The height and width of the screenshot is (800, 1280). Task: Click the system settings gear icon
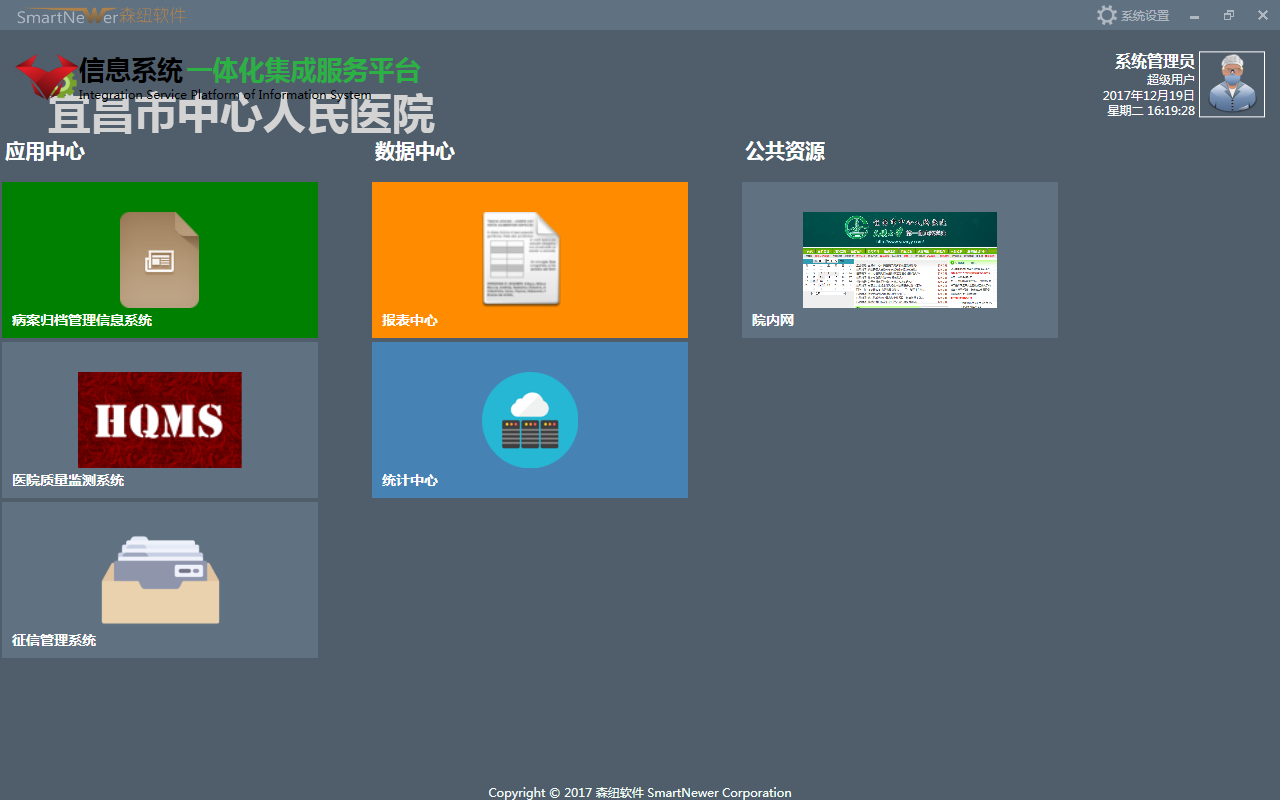1106,15
